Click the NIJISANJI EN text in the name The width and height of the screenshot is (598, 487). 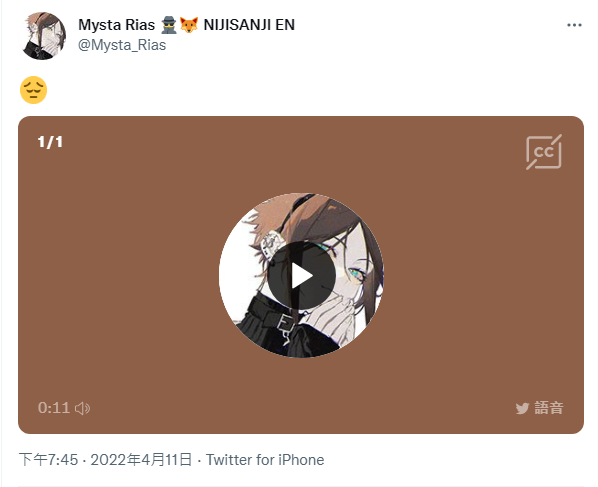tap(249, 25)
